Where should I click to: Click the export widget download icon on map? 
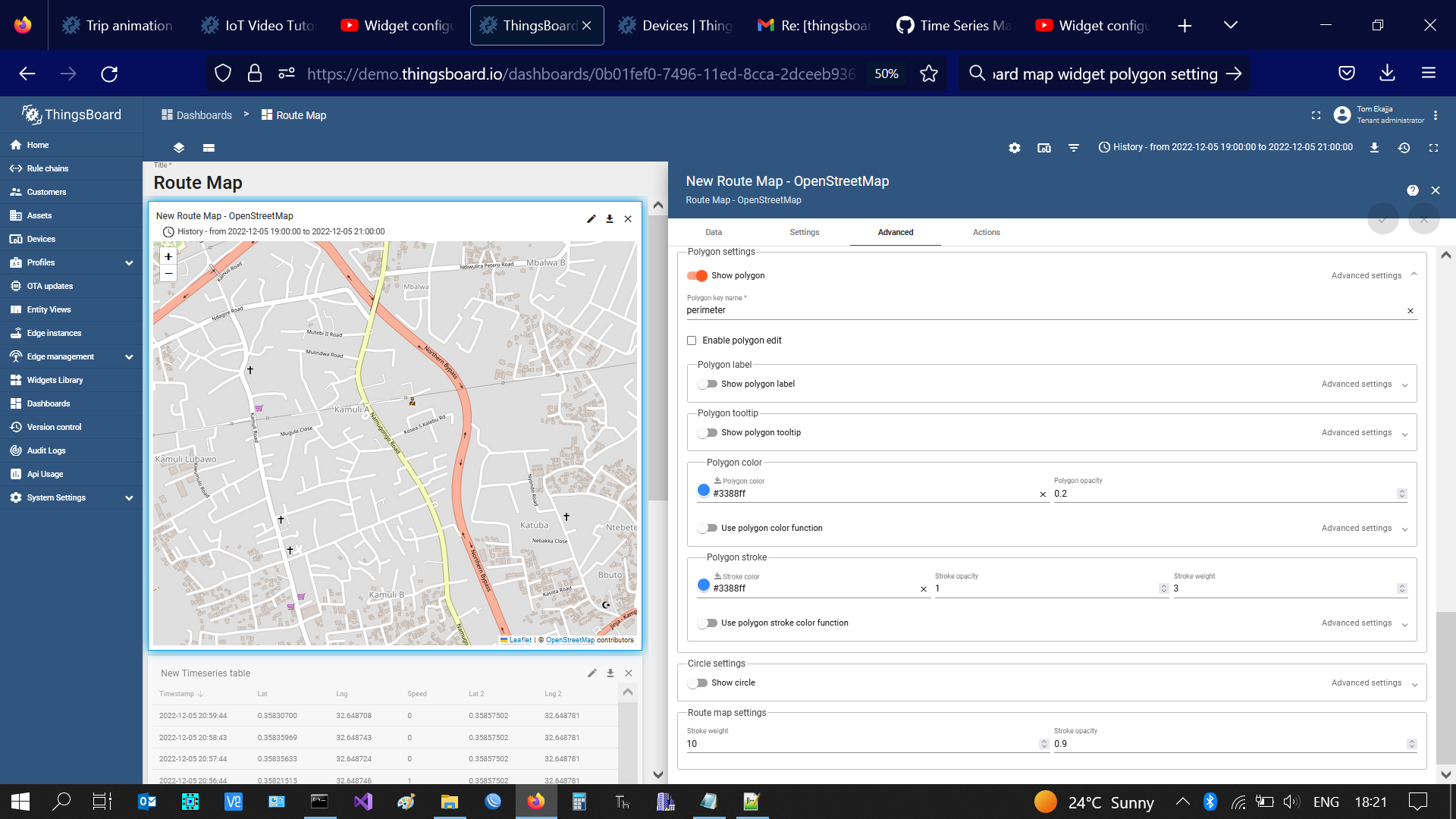point(610,219)
